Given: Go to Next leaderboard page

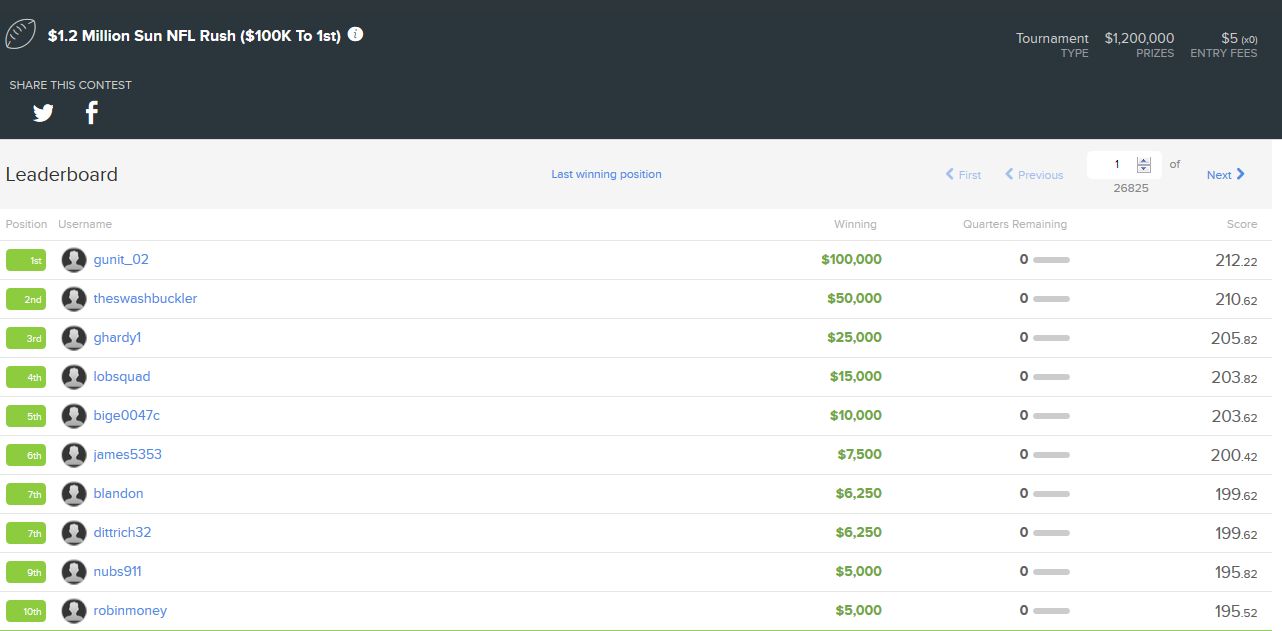Looking at the screenshot, I should pos(1225,175).
